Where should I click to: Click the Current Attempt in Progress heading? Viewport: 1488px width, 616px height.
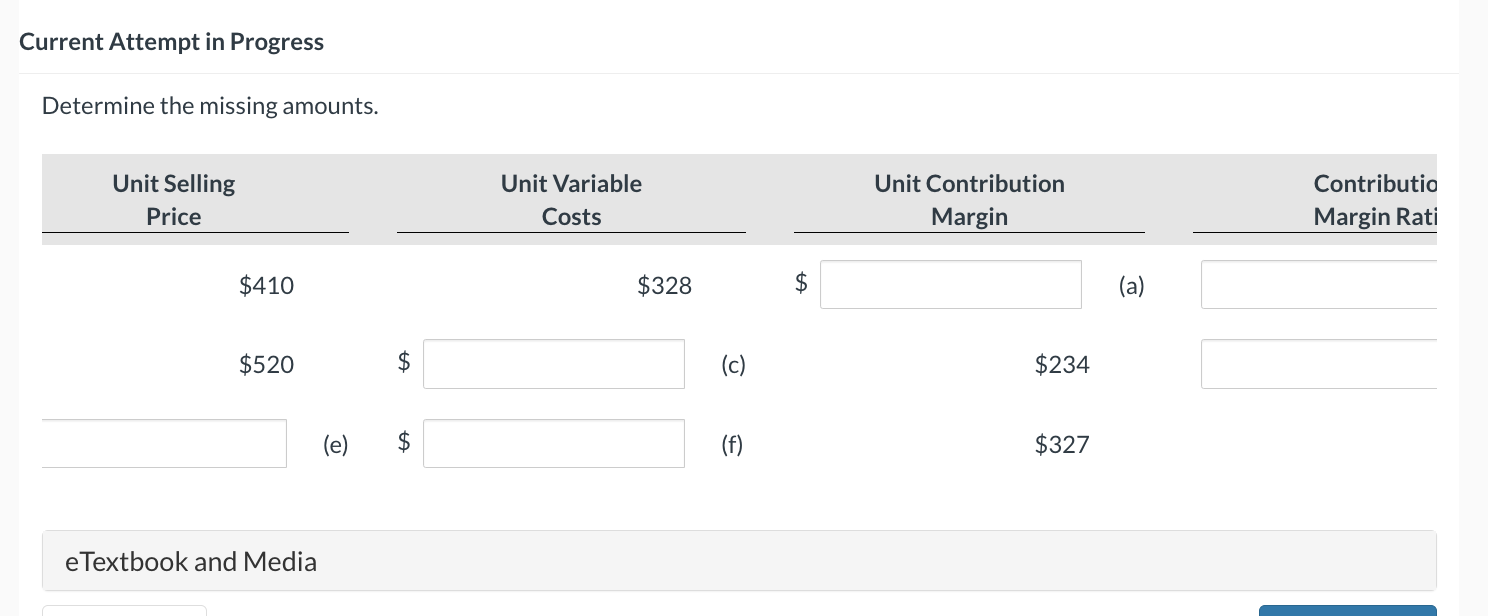pyautogui.click(x=171, y=41)
